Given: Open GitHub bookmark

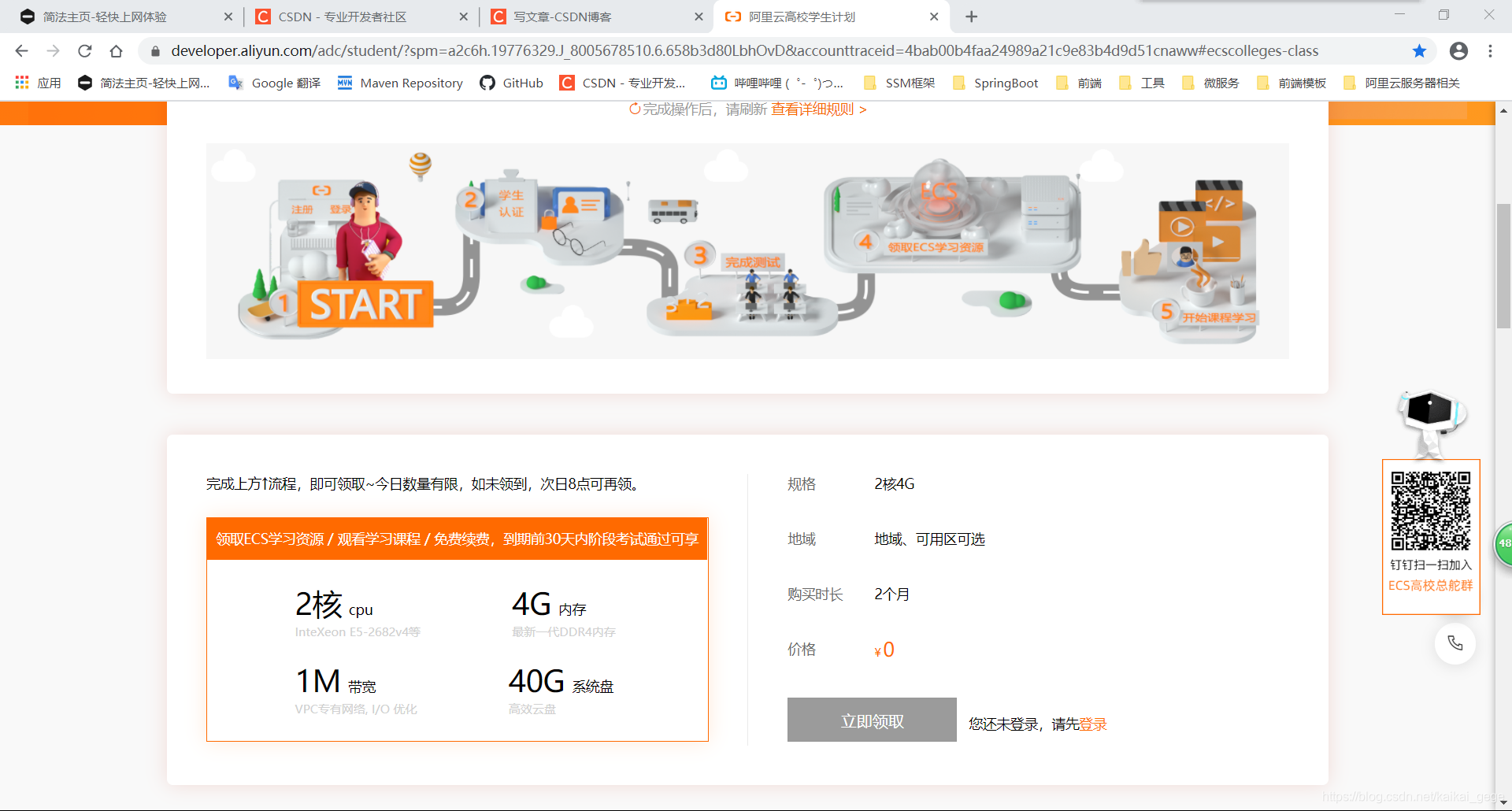Looking at the screenshot, I should tap(511, 83).
